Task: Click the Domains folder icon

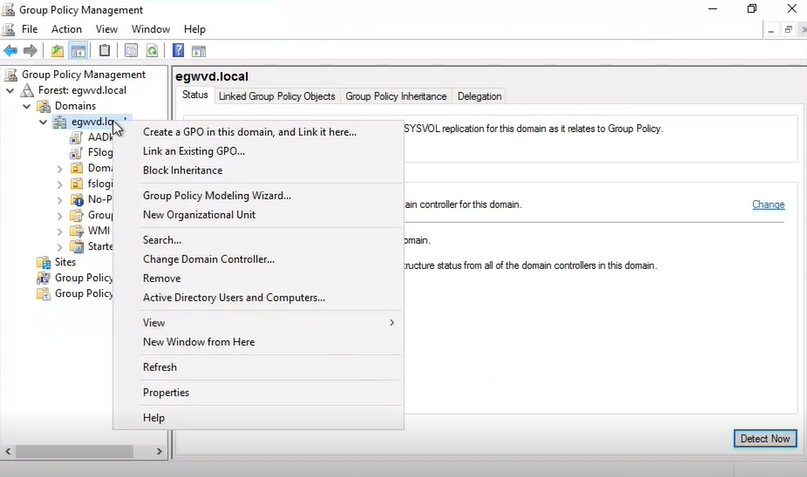Action: 44,106
